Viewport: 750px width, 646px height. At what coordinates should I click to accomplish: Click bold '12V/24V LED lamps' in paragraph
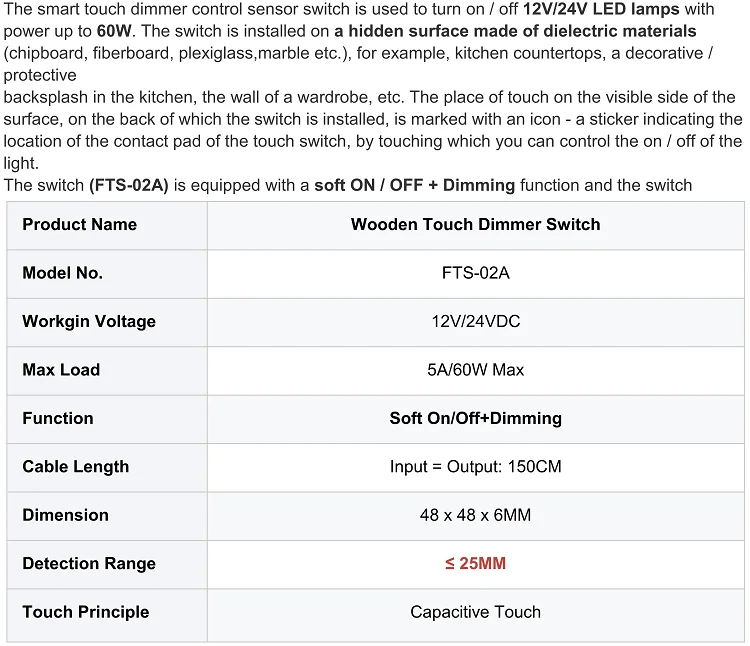click(x=601, y=9)
